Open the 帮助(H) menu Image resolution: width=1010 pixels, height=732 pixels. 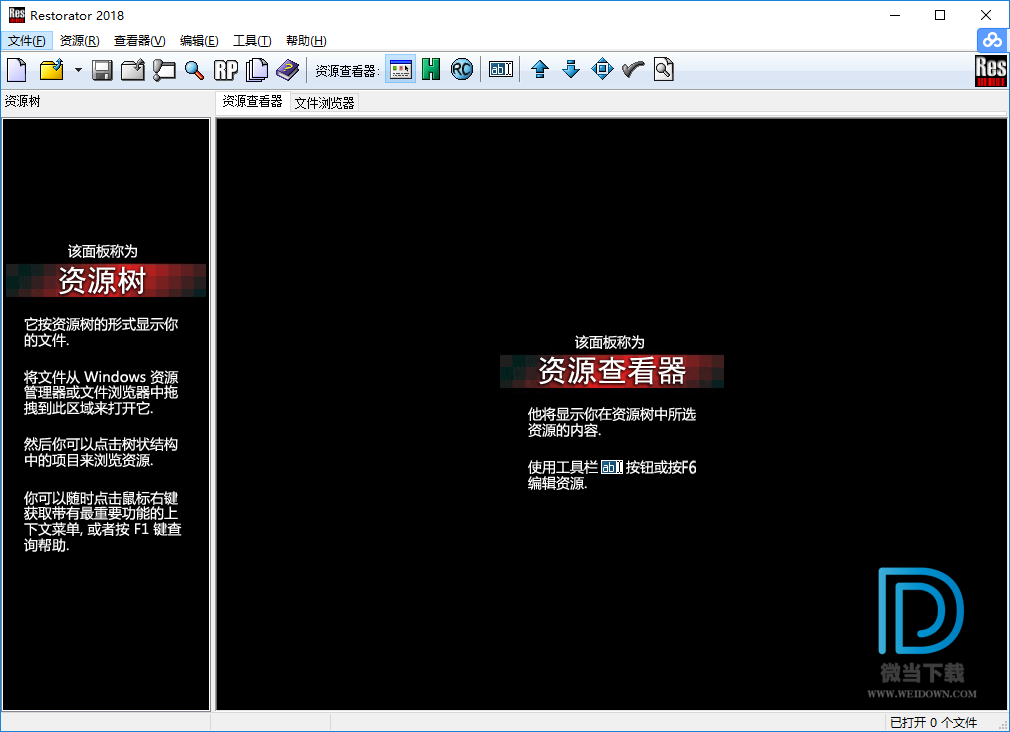pyautogui.click(x=306, y=41)
